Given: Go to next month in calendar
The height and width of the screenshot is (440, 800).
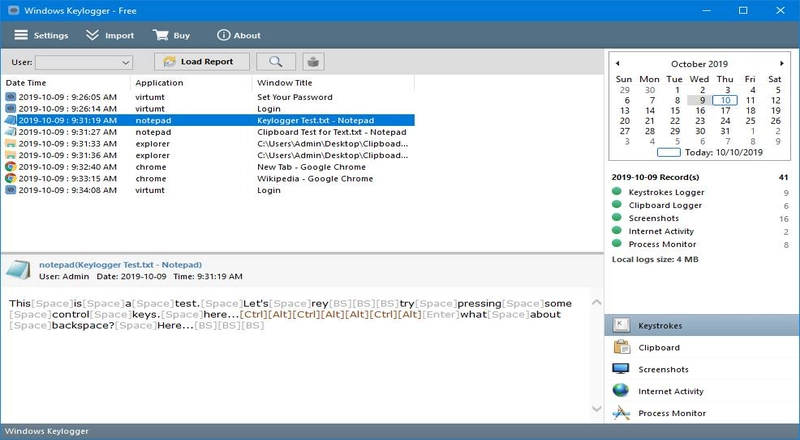Looking at the screenshot, I should tap(782, 64).
